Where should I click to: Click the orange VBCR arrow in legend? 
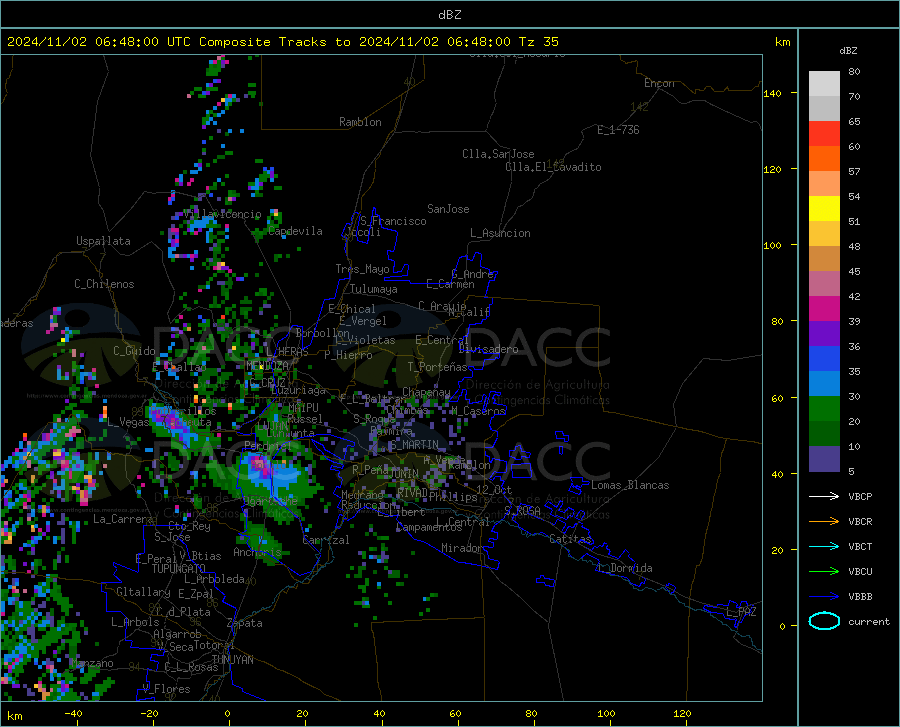tap(824, 521)
